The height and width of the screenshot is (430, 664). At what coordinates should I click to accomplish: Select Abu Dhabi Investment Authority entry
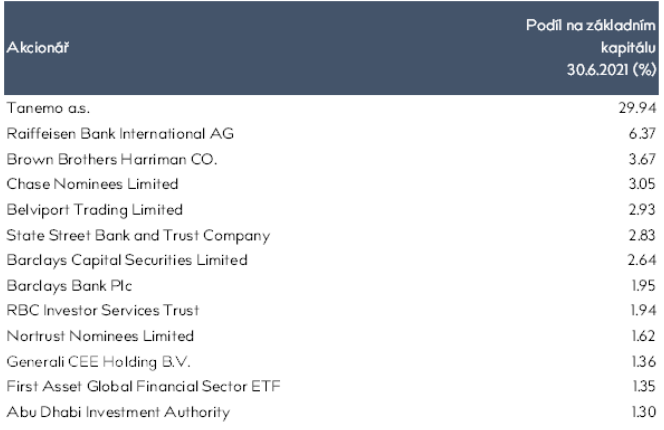118,412
